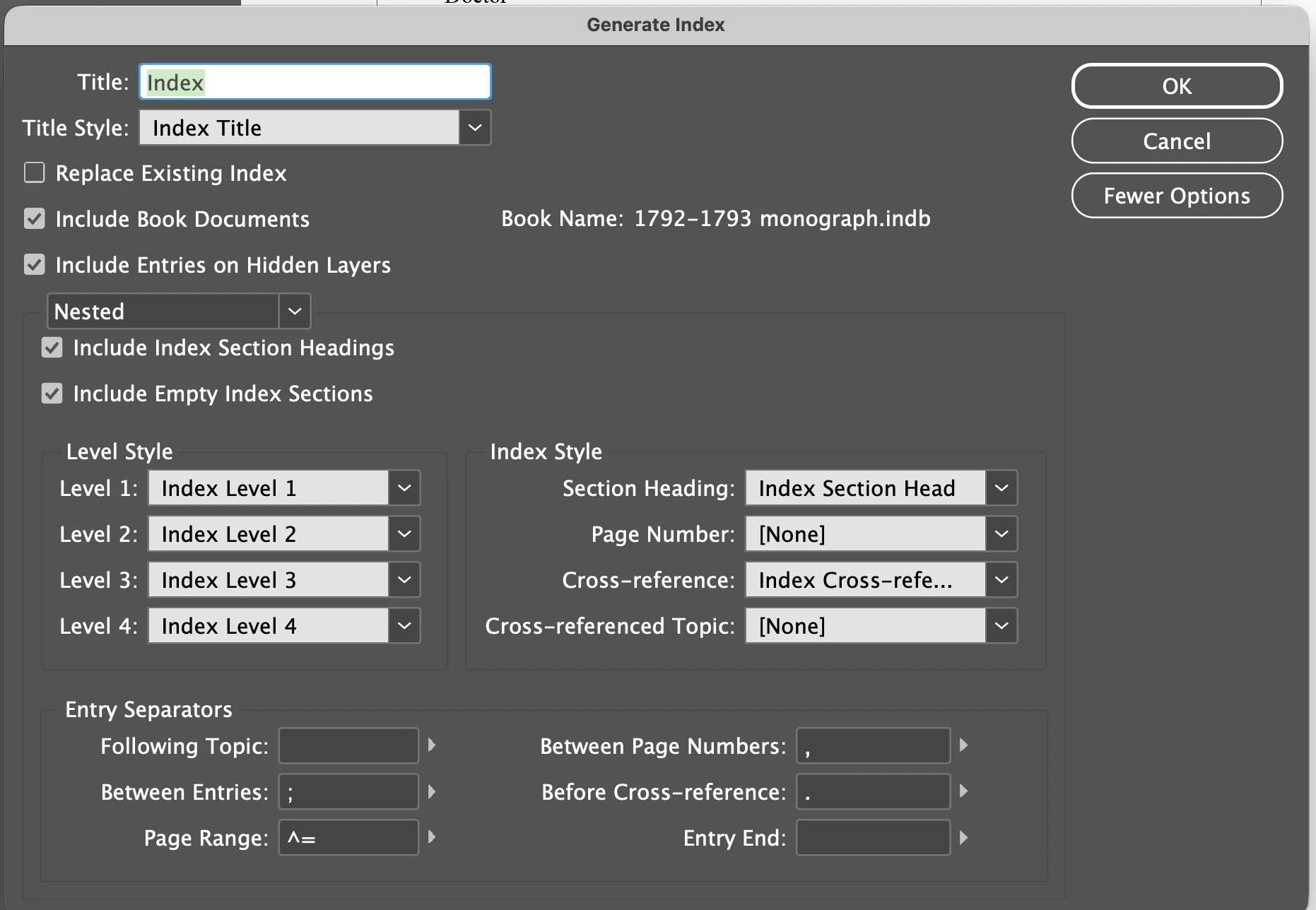Click the Following Topic separator field

coord(348,746)
